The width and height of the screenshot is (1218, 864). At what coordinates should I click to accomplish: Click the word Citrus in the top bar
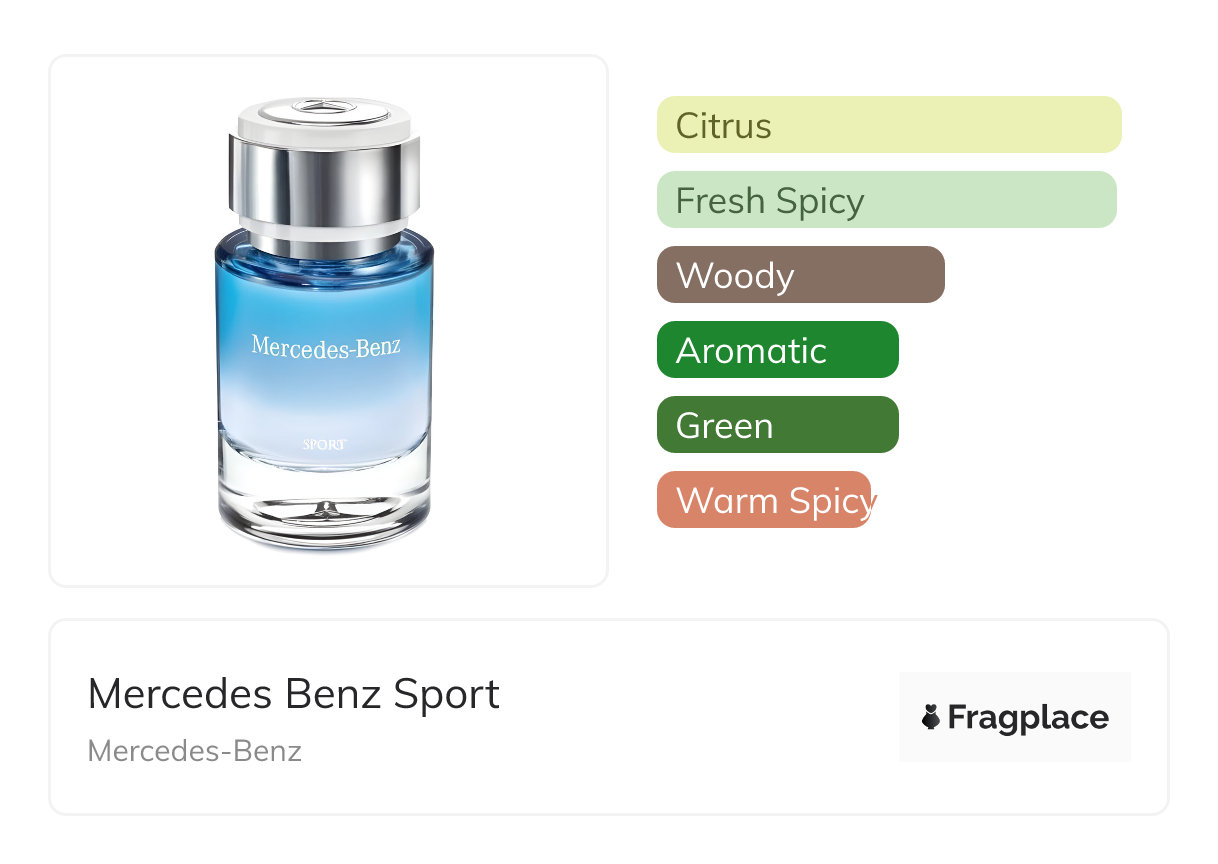coord(723,126)
